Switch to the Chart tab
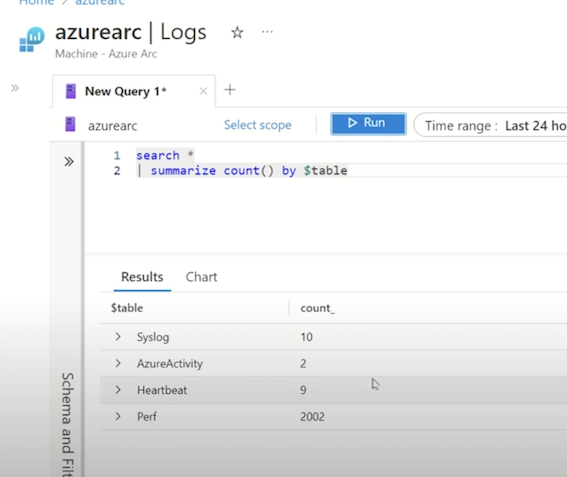Screen dimensions: 567x477 [201, 277]
